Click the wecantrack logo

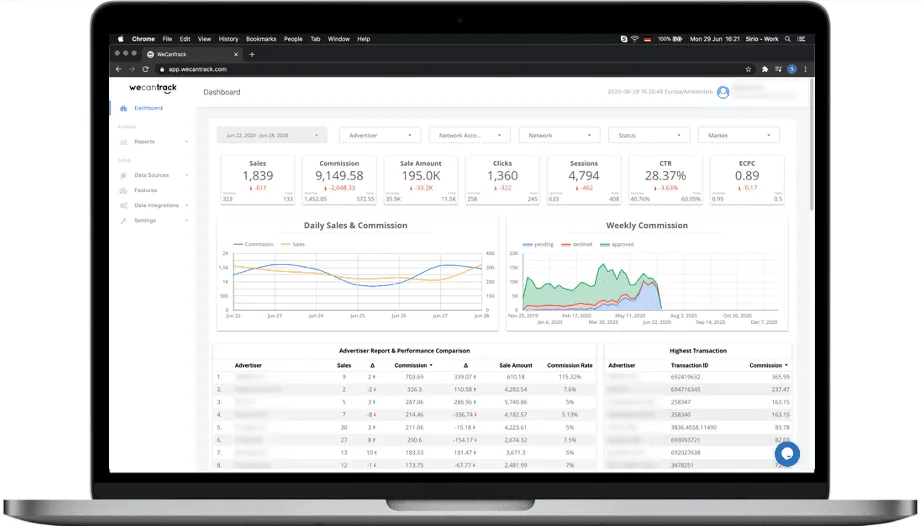tap(153, 88)
